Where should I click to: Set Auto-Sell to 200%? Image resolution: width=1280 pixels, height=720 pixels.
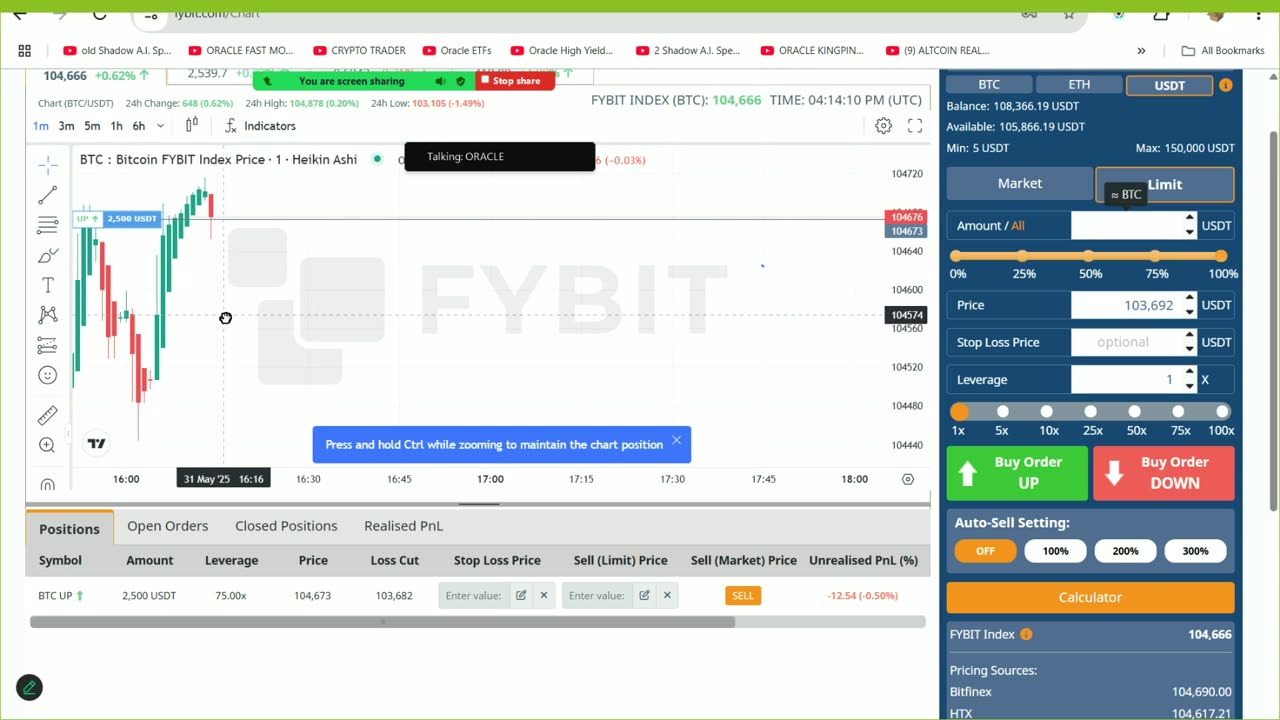1125,551
